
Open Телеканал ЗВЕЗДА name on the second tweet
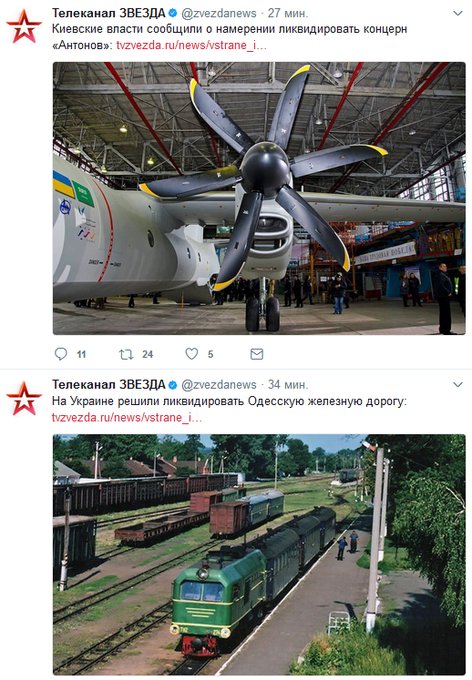coord(108,385)
